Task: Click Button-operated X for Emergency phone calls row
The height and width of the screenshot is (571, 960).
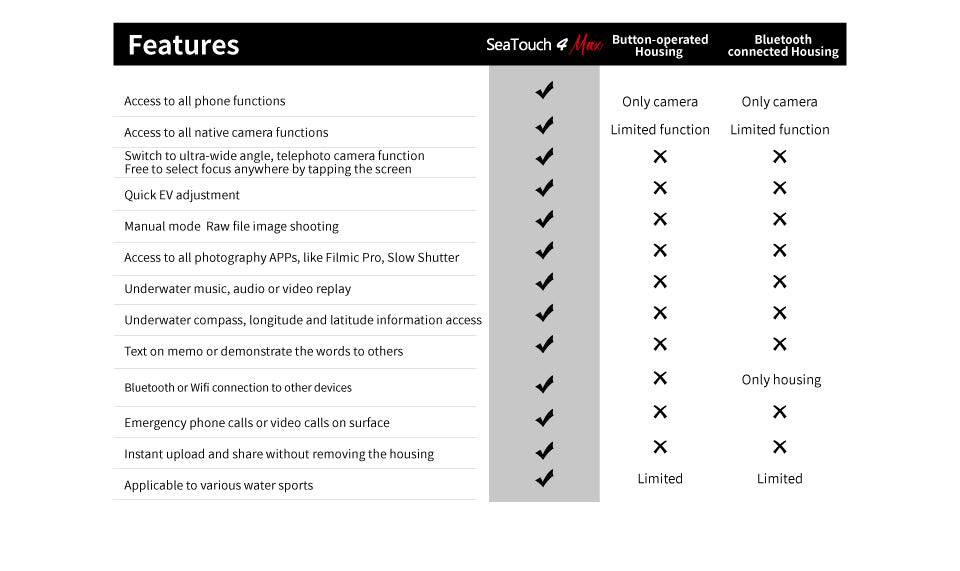Action: tap(660, 412)
